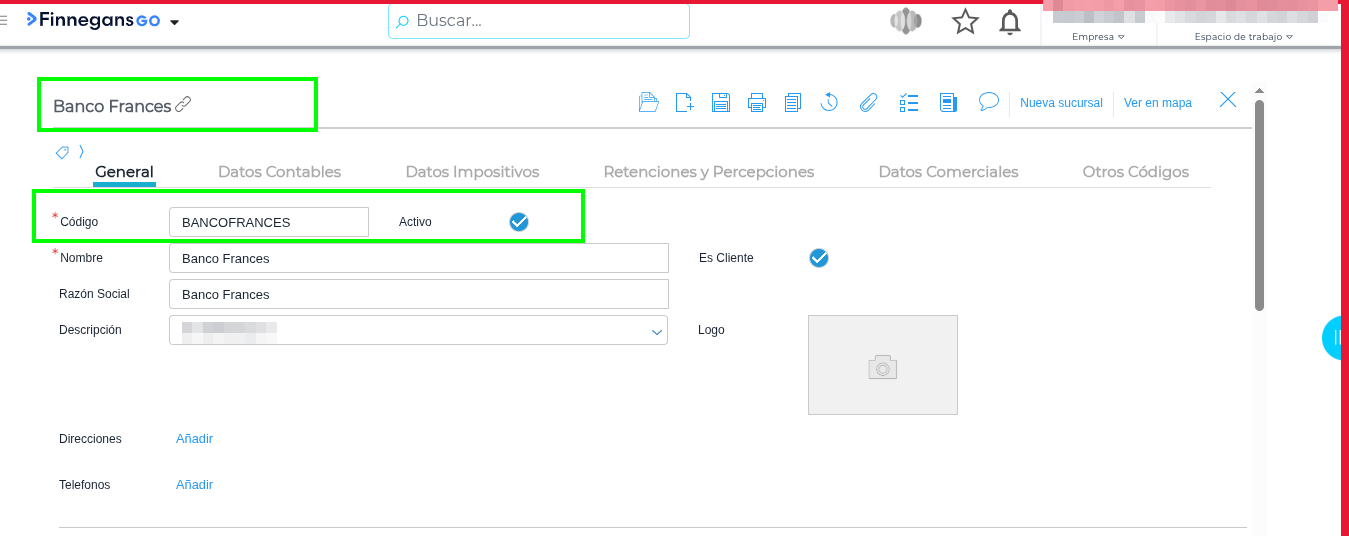Viewport: 1349px width, 536px height.
Task: Print the Banco Frances record
Action: 757,102
